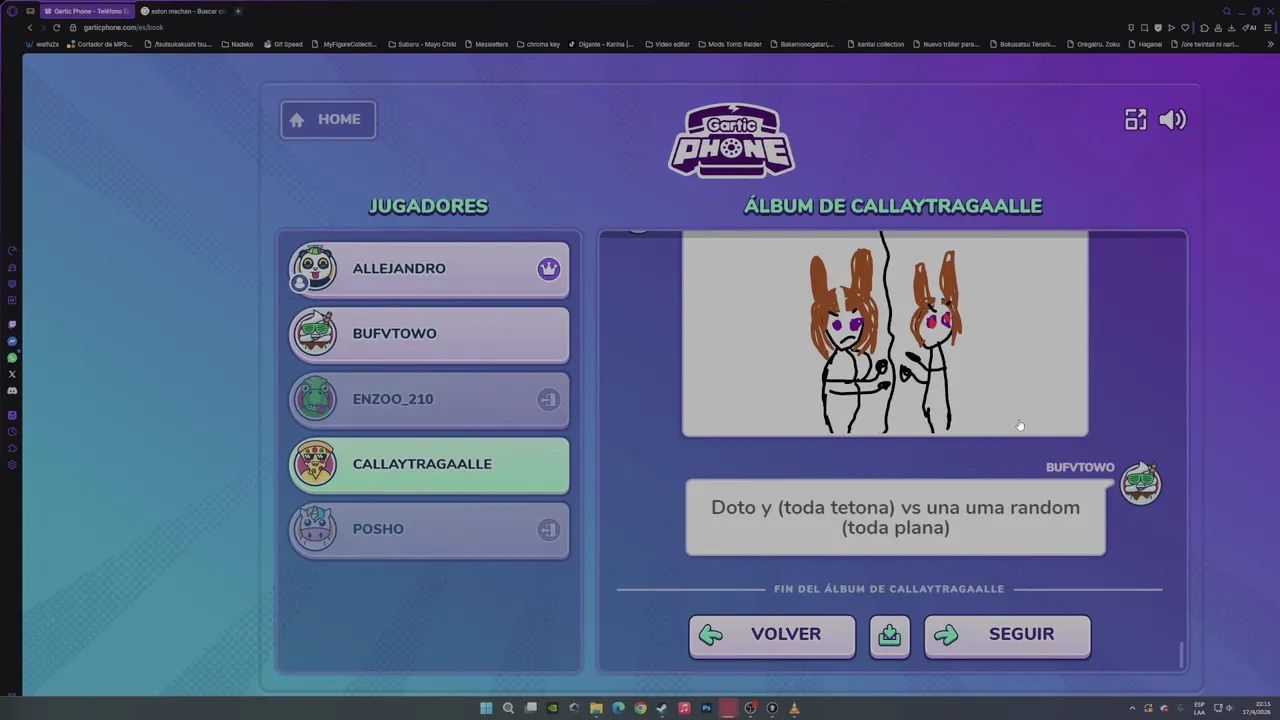Image resolution: width=1280 pixels, height=720 pixels.
Task: Select player ALLEJANDRO in the list
Action: (x=429, y=269)
